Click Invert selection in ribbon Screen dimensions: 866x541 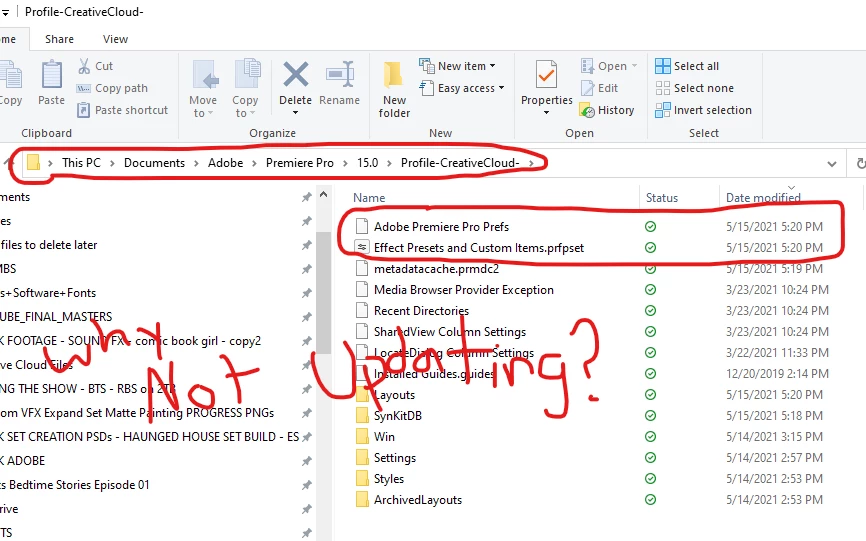point(703,110)
